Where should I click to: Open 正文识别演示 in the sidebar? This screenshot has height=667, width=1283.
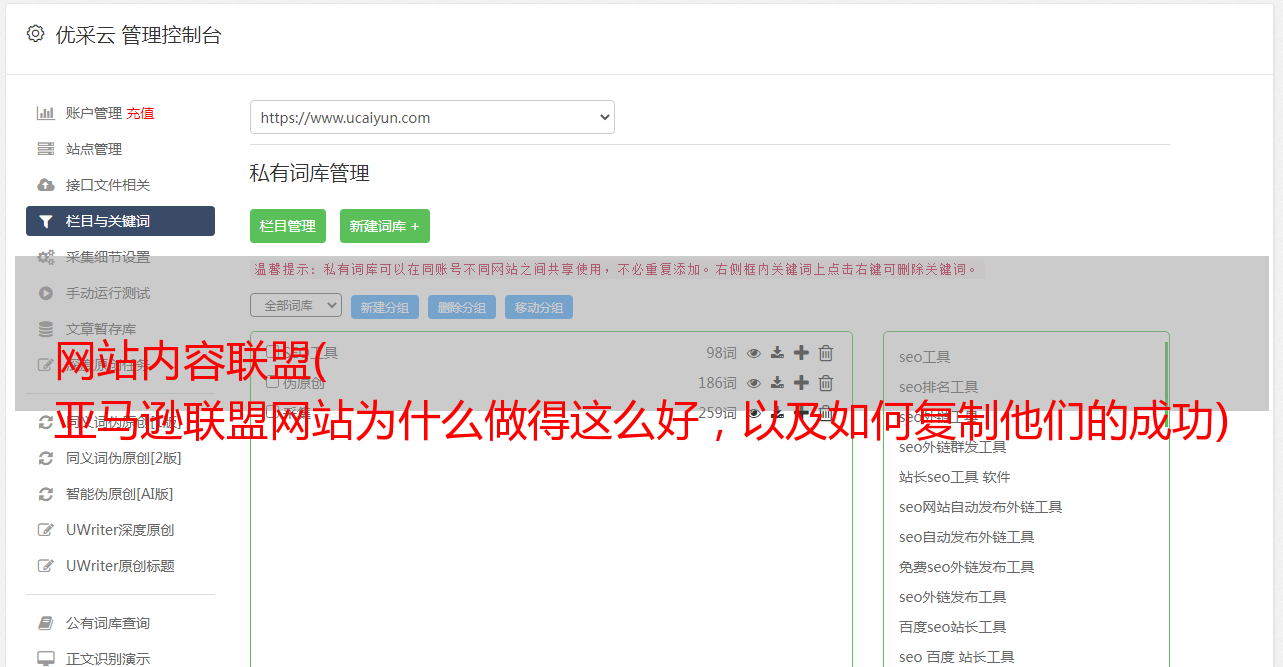[x=108, y=659]
